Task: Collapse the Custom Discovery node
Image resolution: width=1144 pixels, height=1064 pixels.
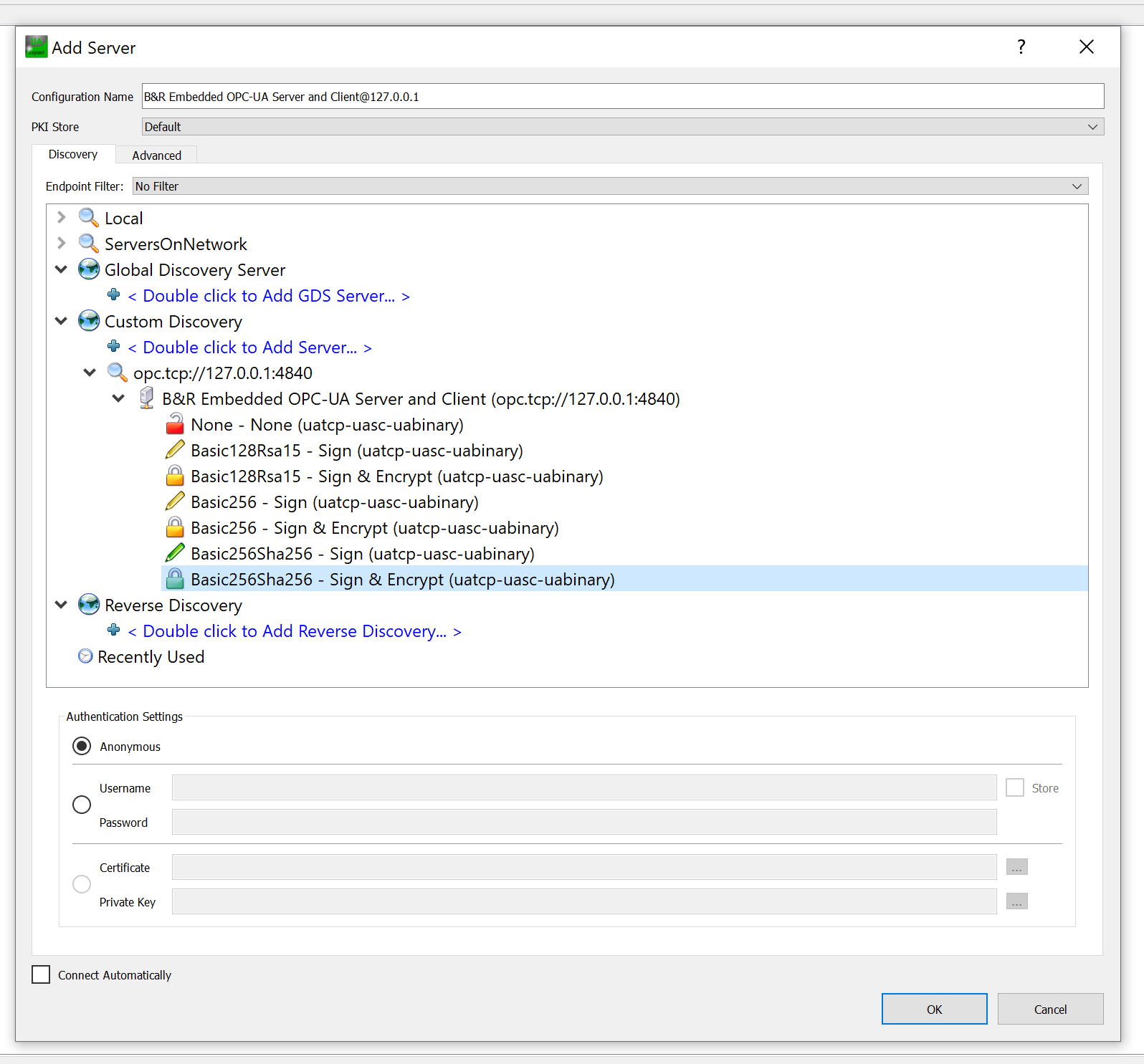Action: coord(62,321)
